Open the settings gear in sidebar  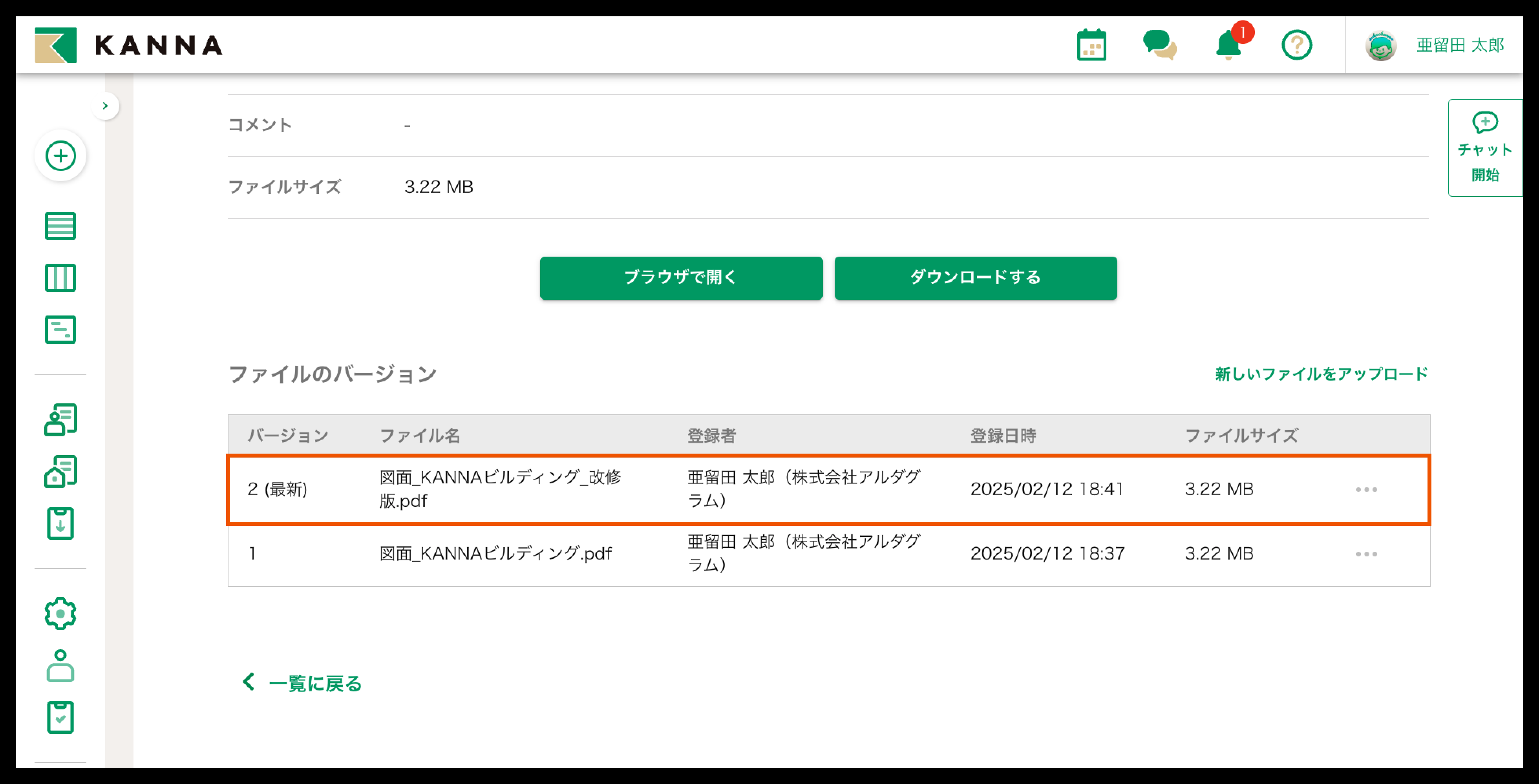pyautogui.click(x=60, y=613)
